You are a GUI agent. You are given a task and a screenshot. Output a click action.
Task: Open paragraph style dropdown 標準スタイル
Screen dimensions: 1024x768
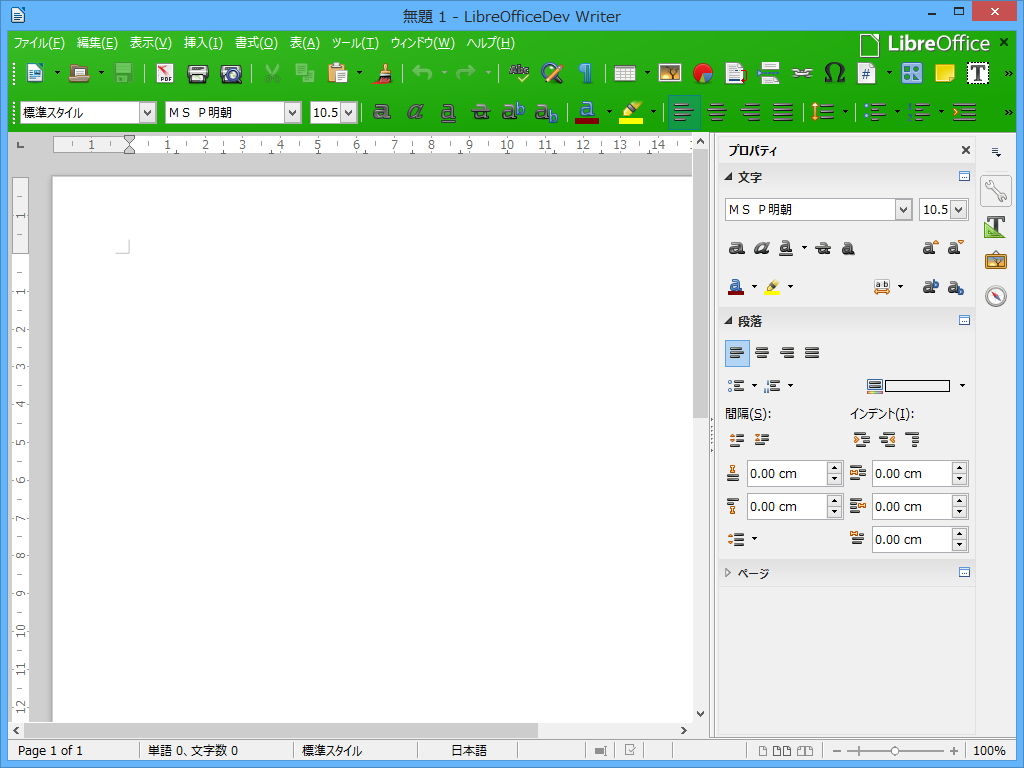(148, 112)
